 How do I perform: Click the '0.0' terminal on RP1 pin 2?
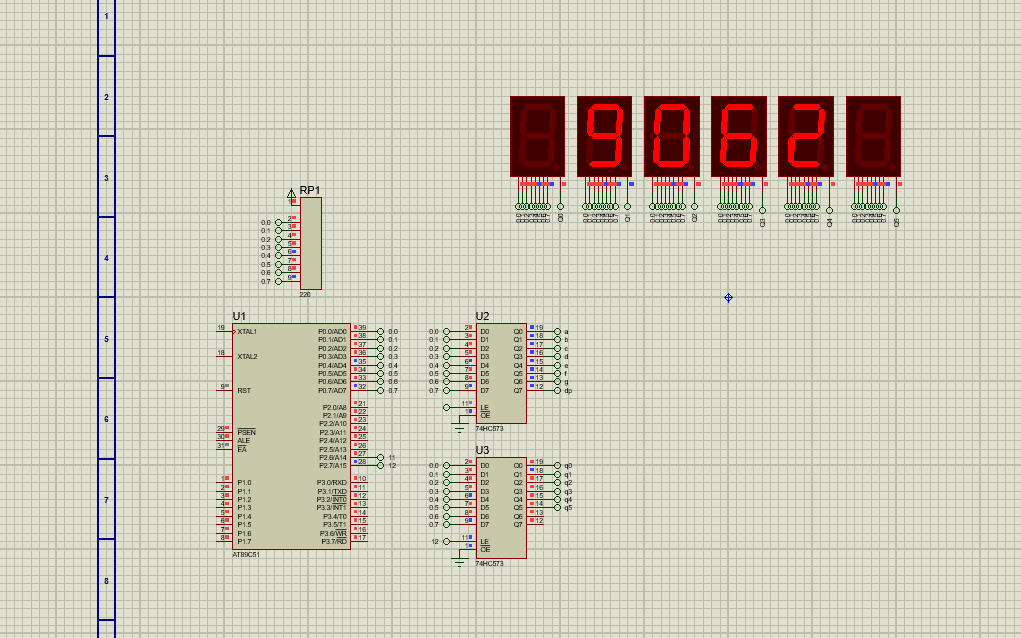(279, 223)
